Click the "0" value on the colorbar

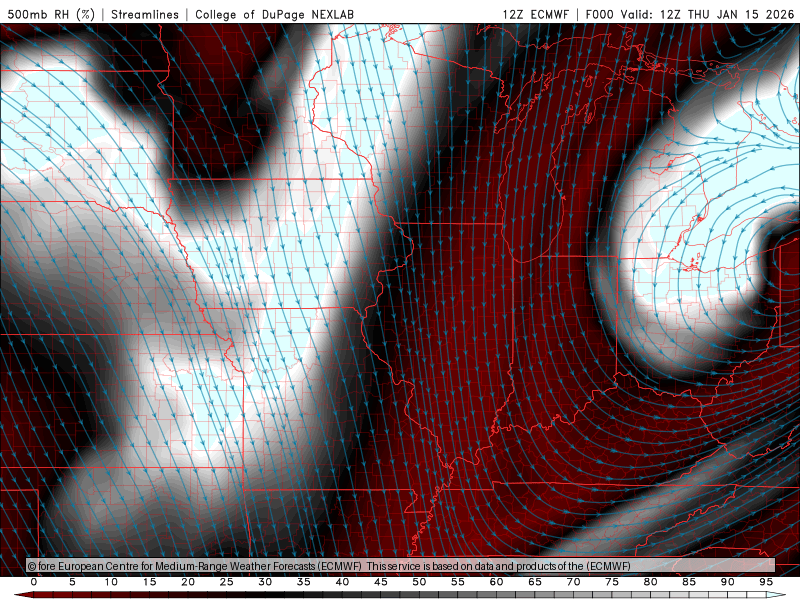tap(34, 582)
